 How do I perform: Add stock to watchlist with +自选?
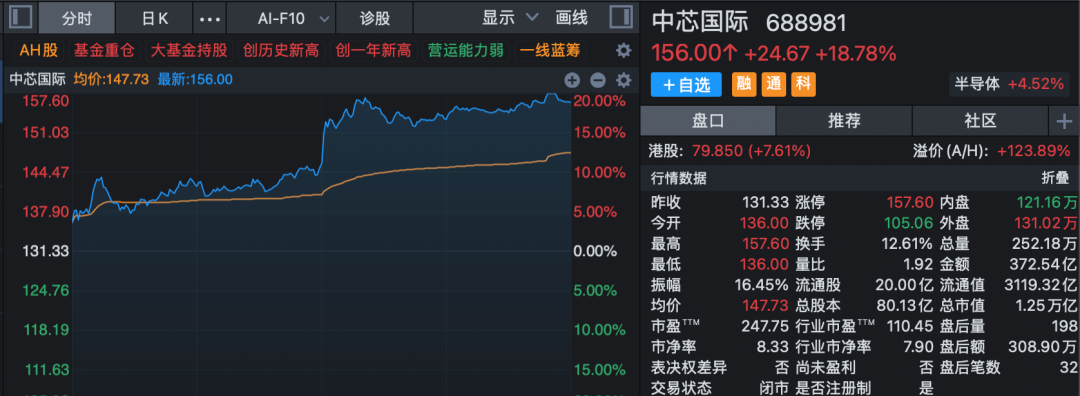[686, 85]
